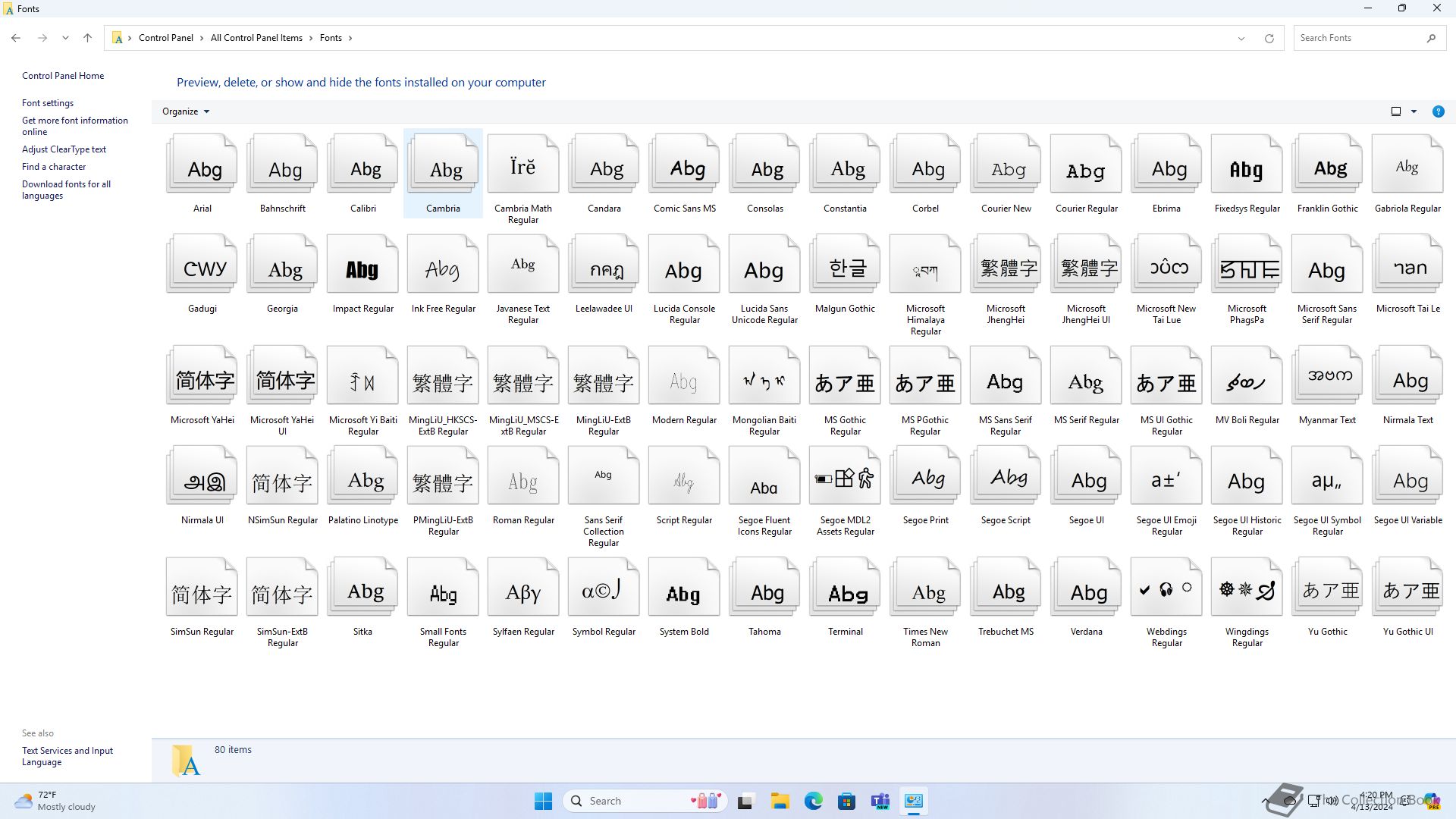Expand chevron after All Control Panel Items
1456x819 pixels.
(311, 38)
